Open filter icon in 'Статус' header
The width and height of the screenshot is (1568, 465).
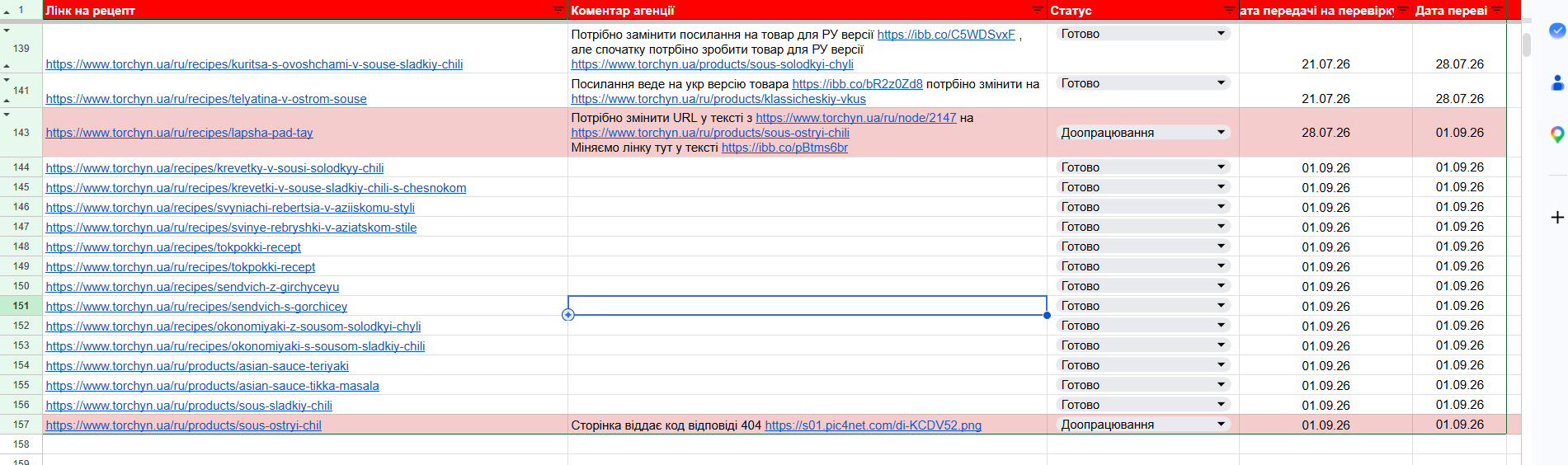point(1230,10)
